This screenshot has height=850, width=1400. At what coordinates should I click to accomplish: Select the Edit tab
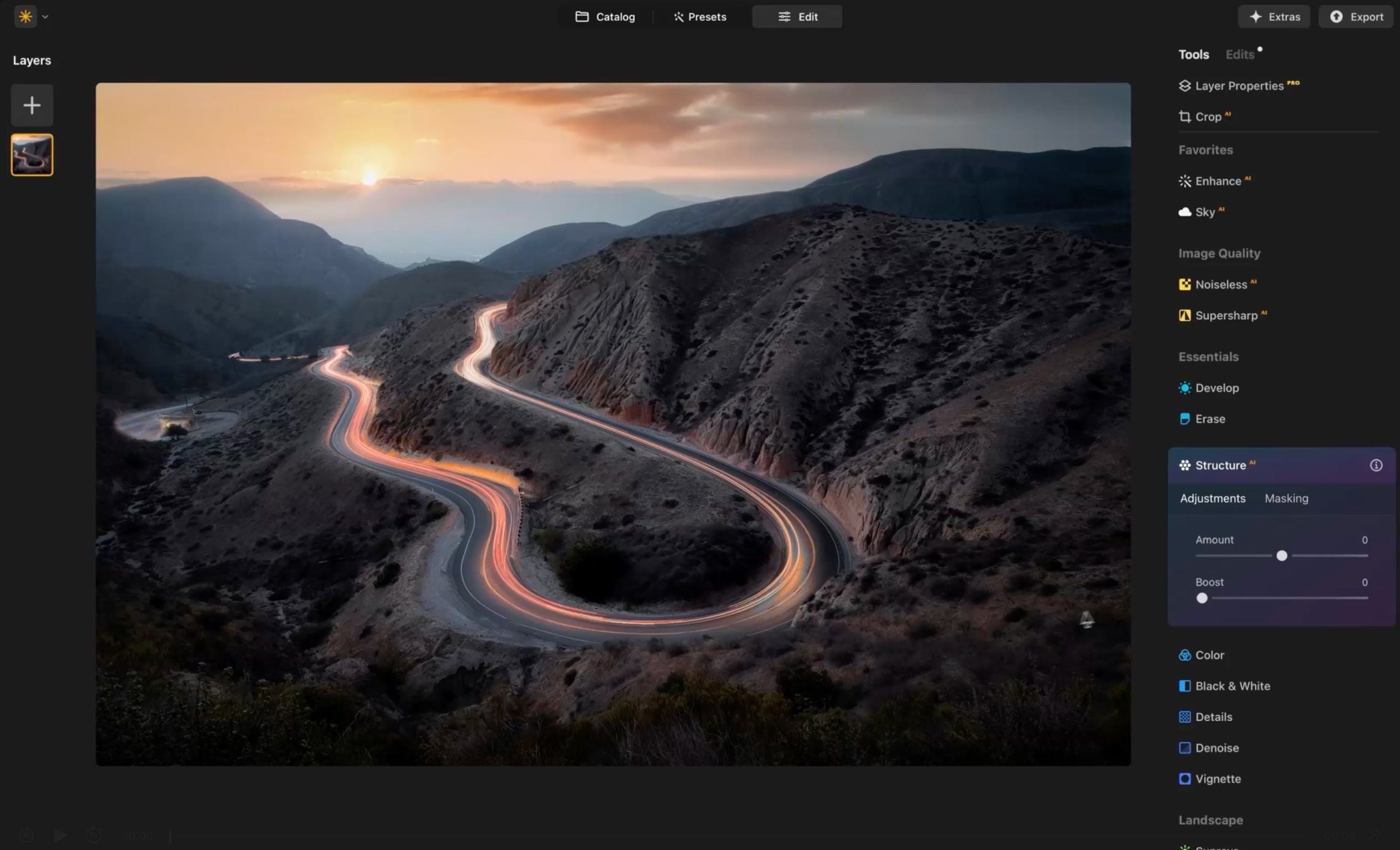click(797, 17)
